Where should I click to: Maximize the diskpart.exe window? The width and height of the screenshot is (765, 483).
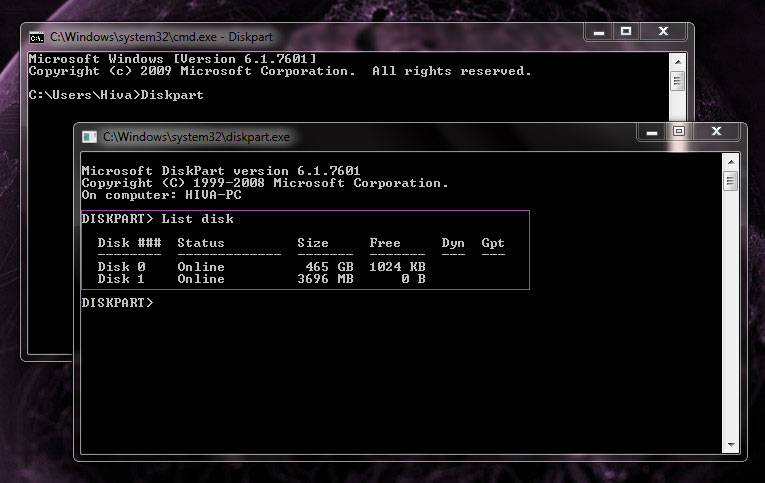coord(679,131)
